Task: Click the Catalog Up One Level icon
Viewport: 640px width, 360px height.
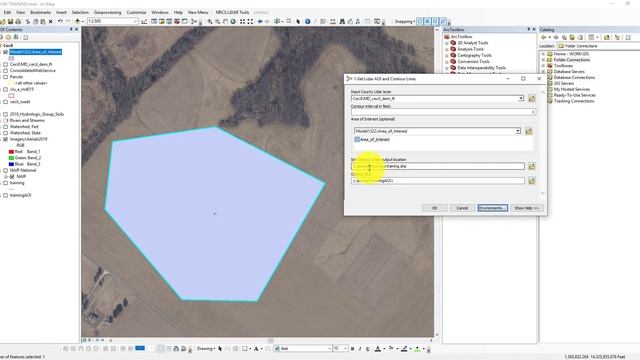Action: 564,37
